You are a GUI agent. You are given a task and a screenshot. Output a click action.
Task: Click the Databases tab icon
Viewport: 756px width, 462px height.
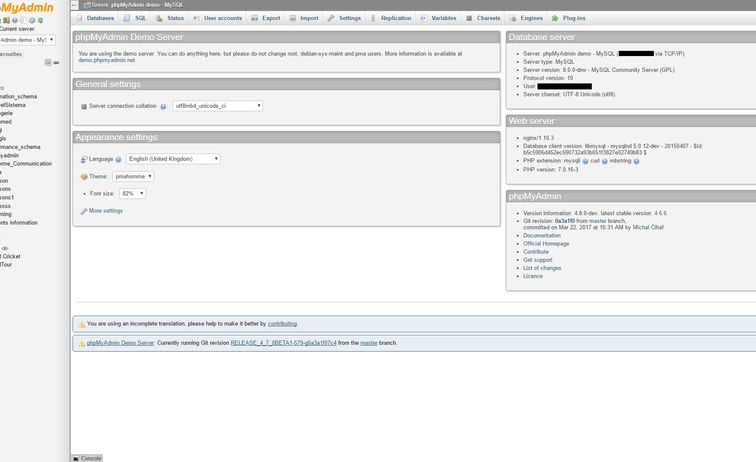[80, 18]
